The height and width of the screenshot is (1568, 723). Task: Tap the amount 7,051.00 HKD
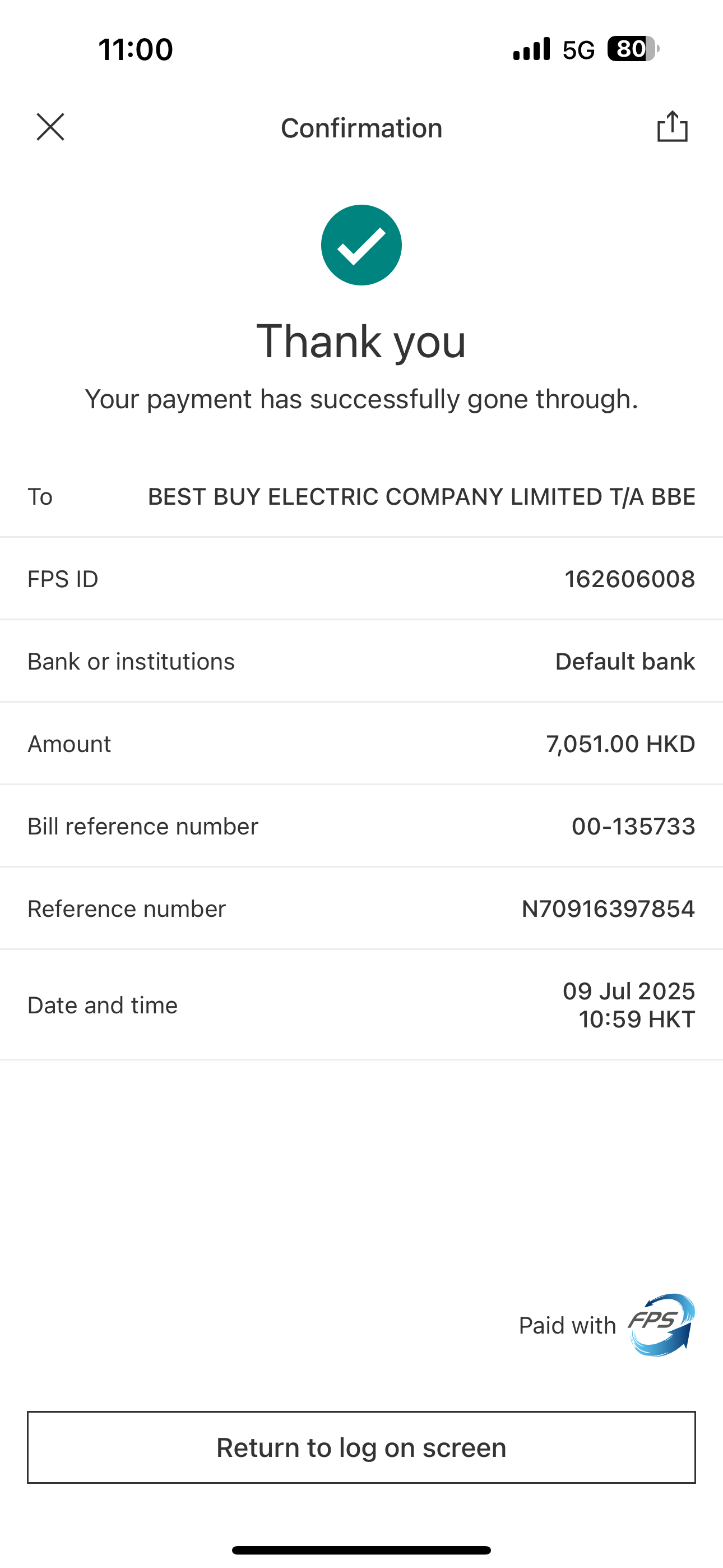pyautogui.click(x=620, y=744)
